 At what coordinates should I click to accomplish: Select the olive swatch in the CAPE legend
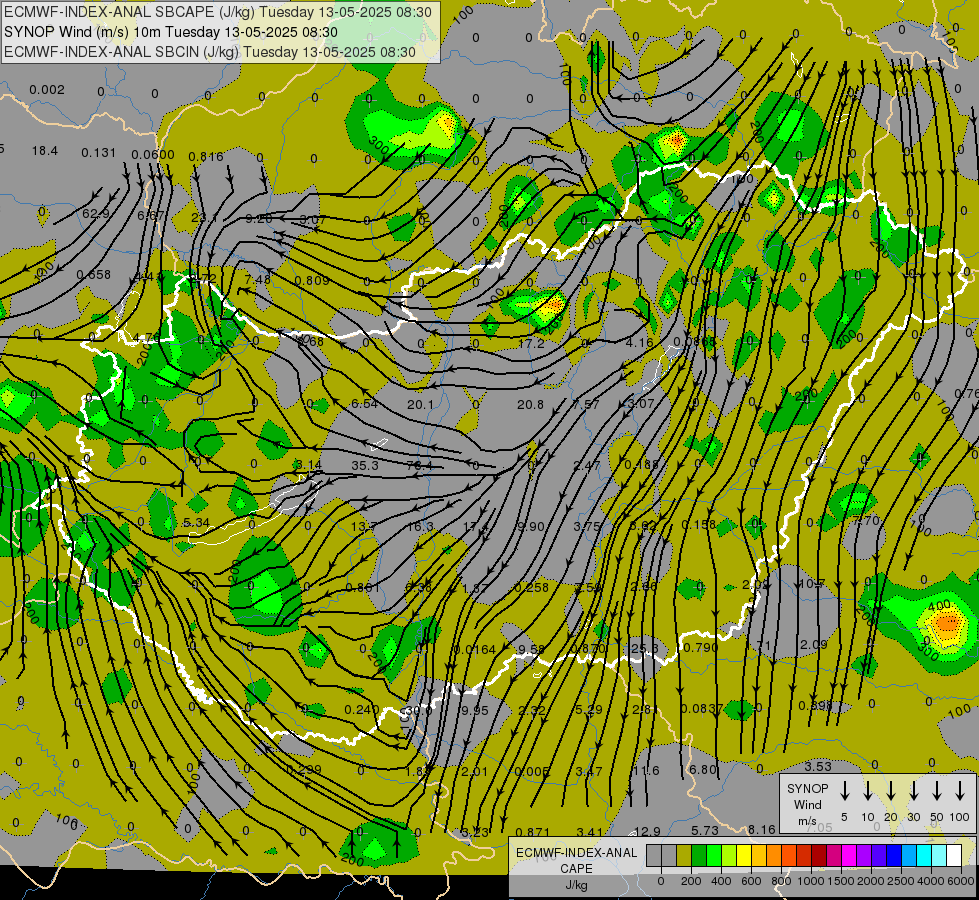click(x=684, y=856)
